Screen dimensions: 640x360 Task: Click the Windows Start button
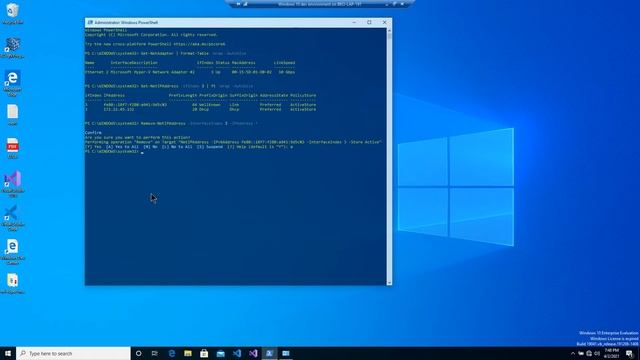[x=8, y=353]
